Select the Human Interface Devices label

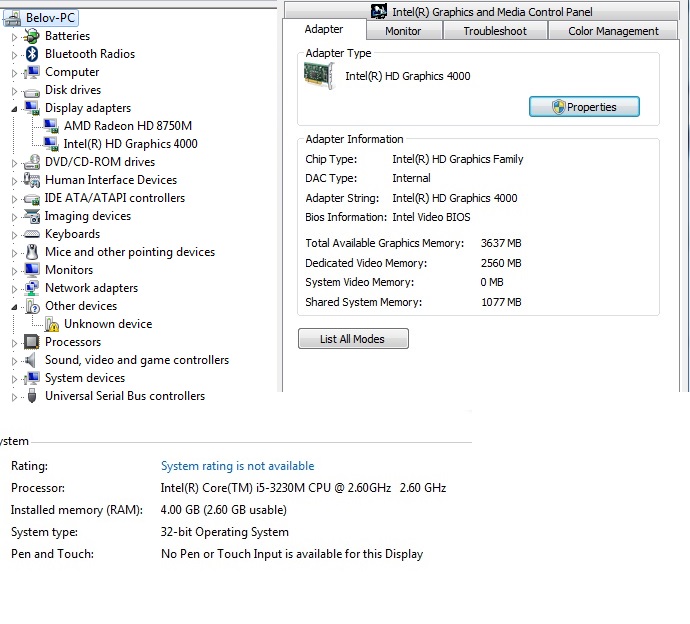[111, 180]
